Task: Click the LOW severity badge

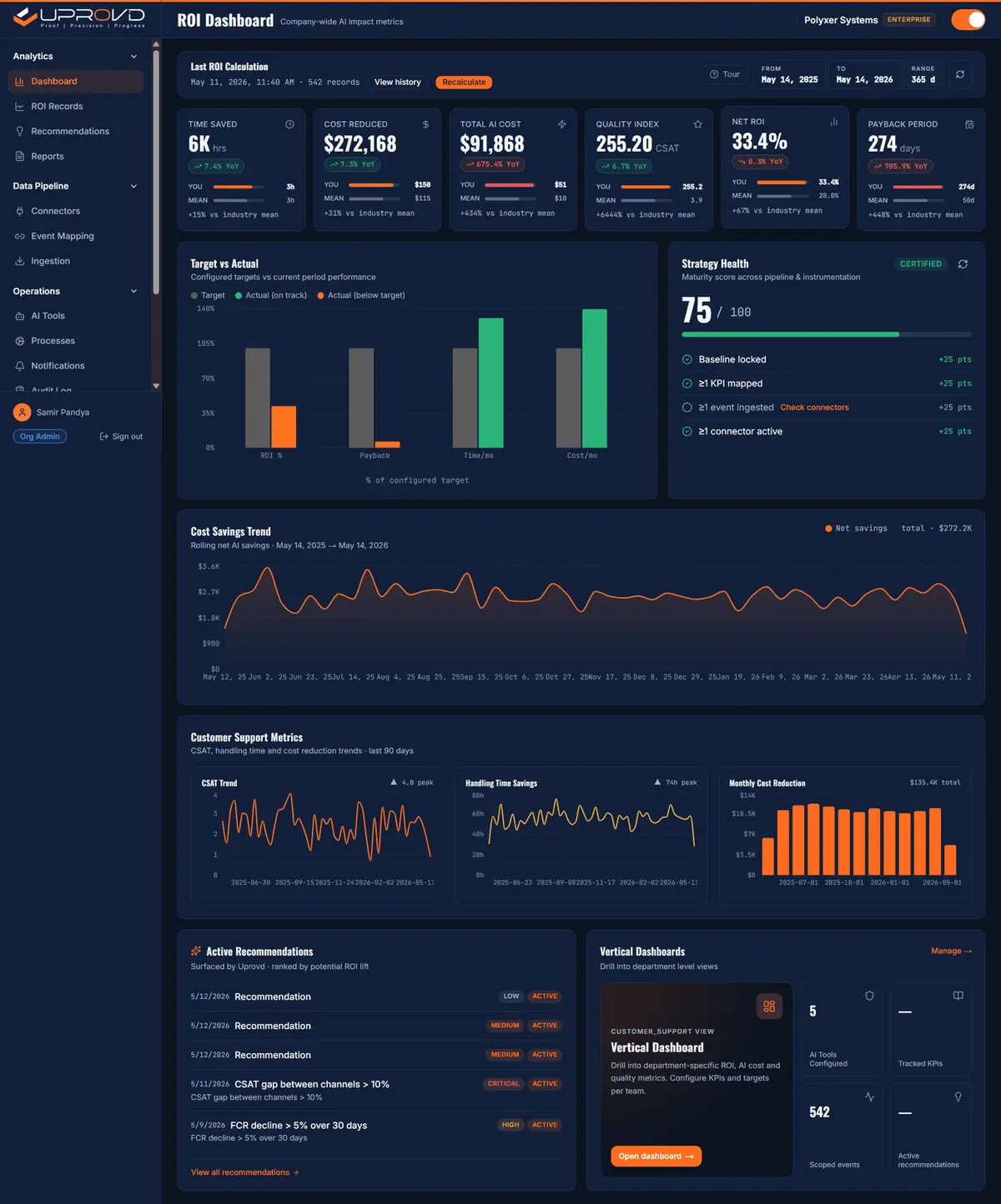Action: 511,996
